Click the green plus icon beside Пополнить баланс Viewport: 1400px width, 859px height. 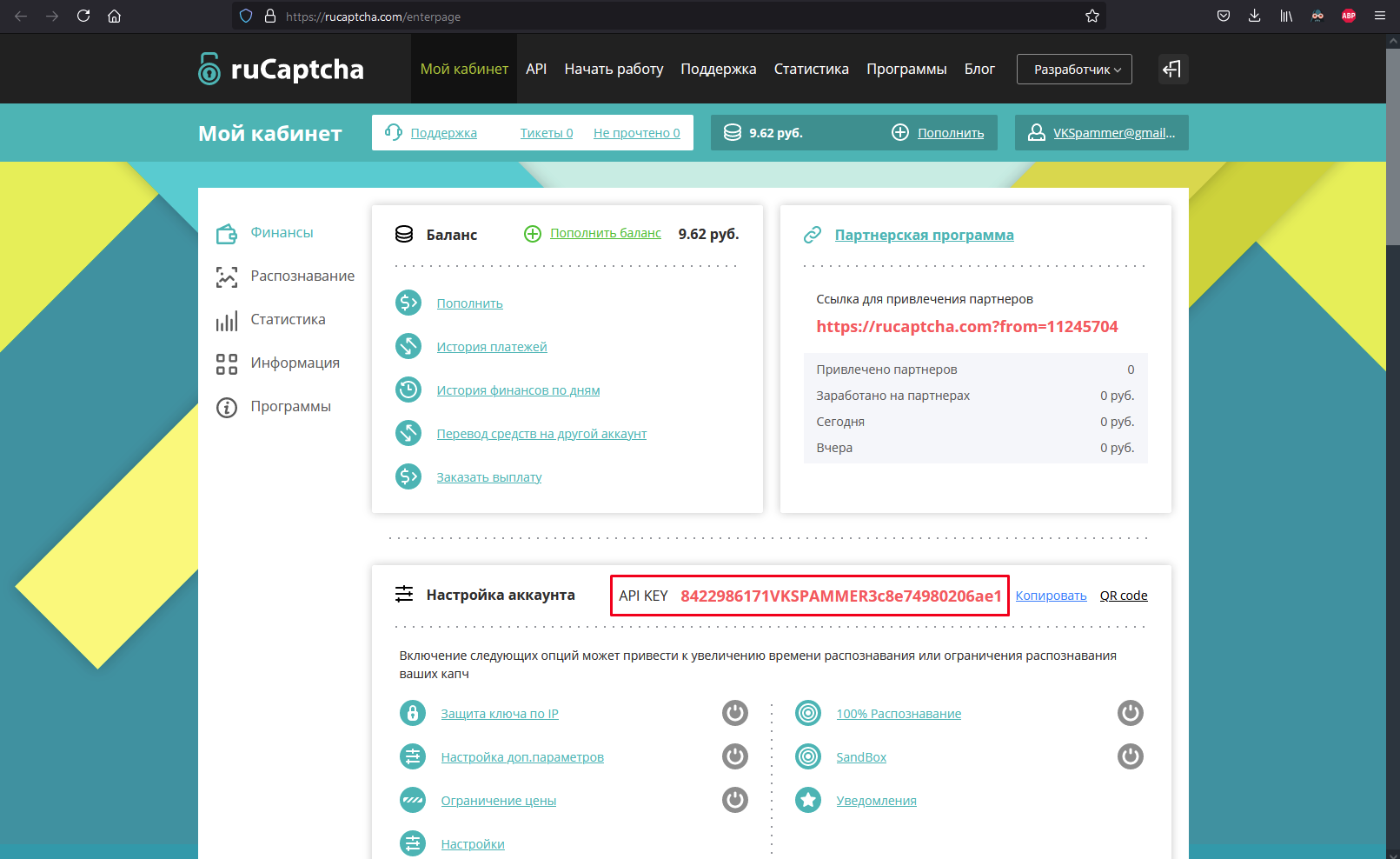tap(533, 234)
